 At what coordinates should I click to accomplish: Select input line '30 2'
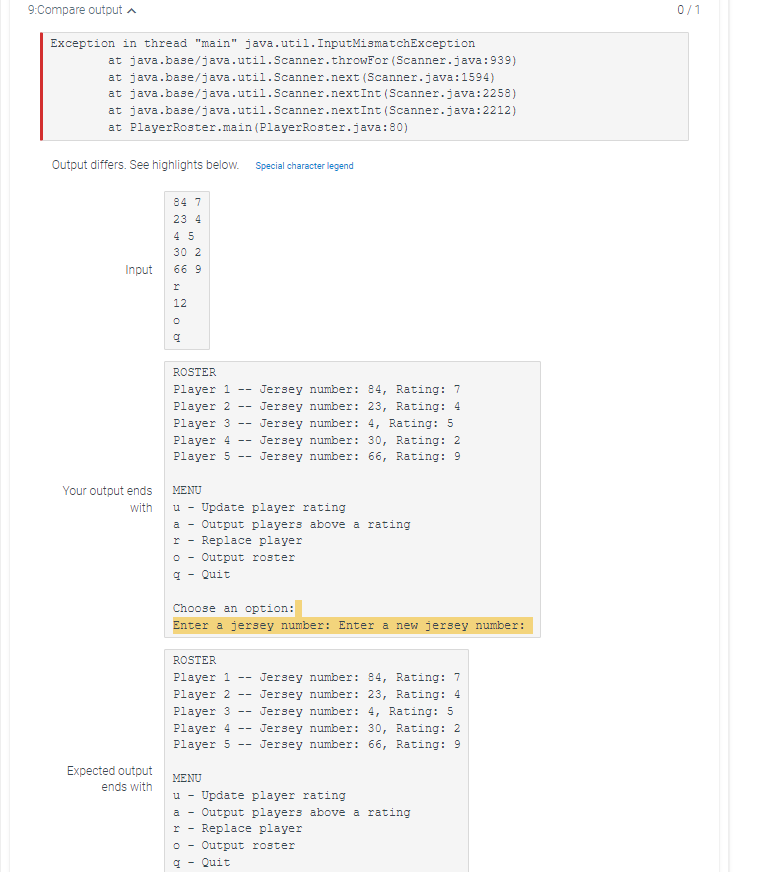[x=187, y=252]
